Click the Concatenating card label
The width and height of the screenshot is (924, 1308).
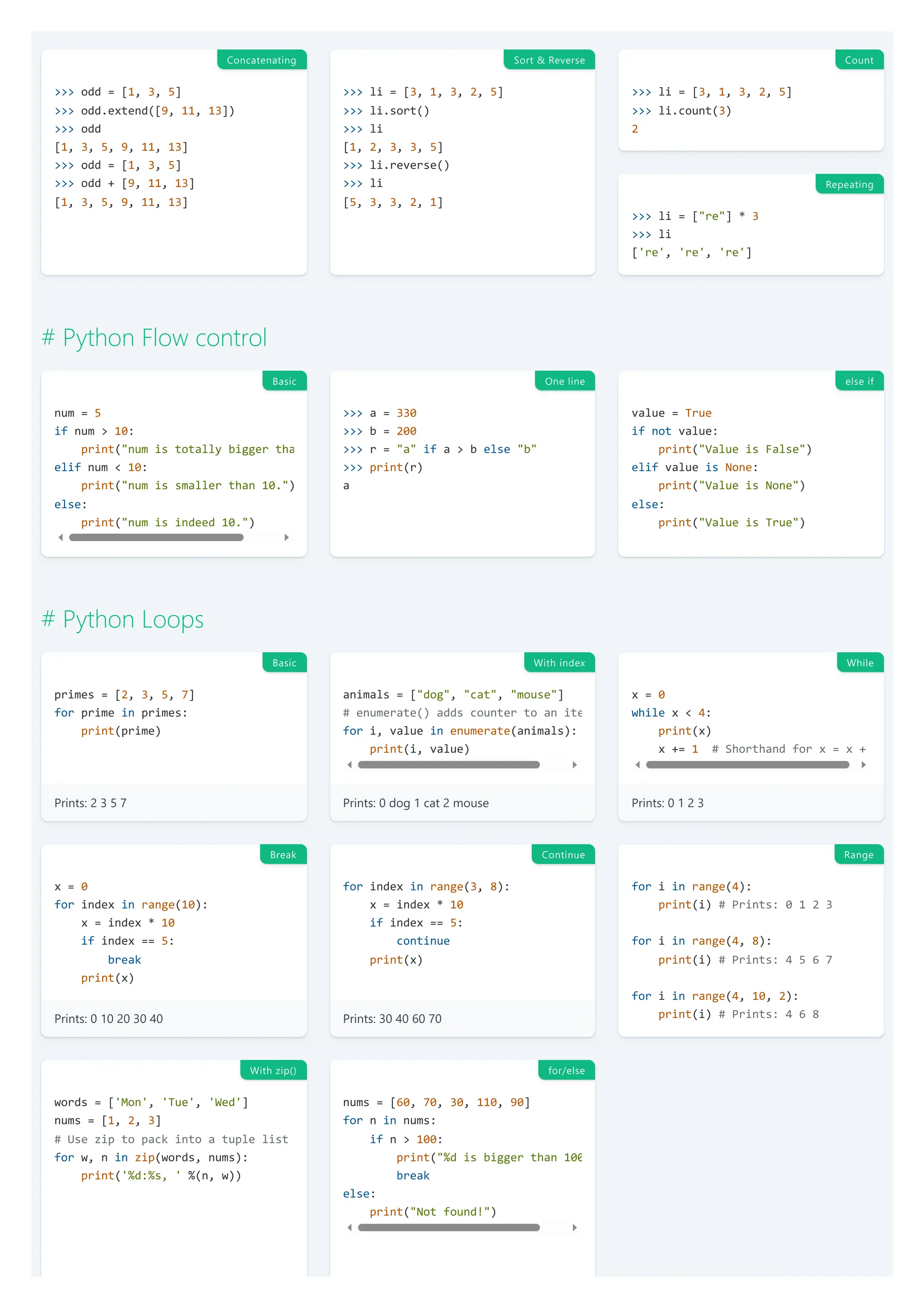pyautogui.click(x=261, y=60)
